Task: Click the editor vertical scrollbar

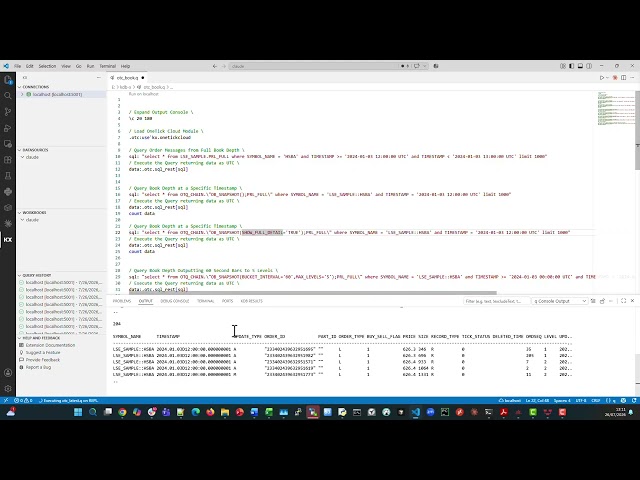Action: coord(638,130)
